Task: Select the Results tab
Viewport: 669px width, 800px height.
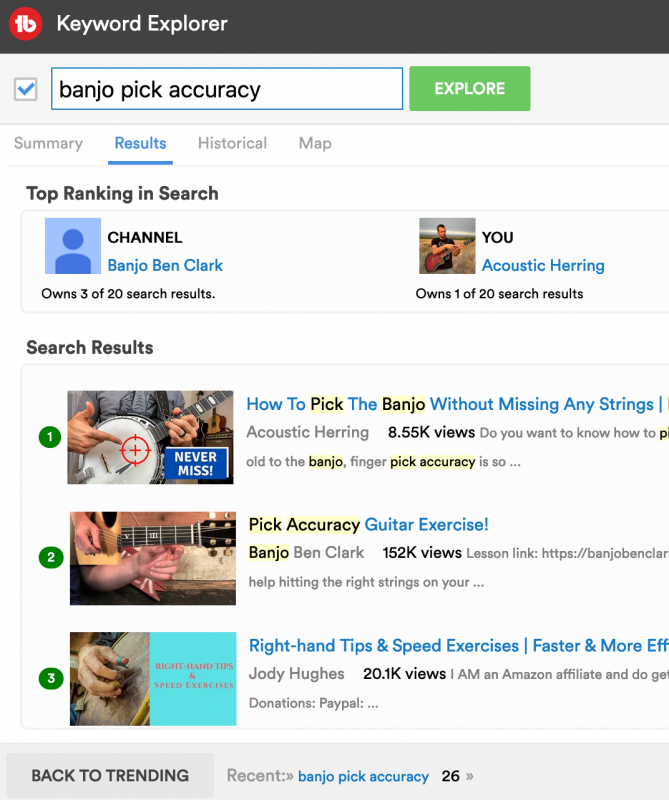Action: tap(140, 143)
